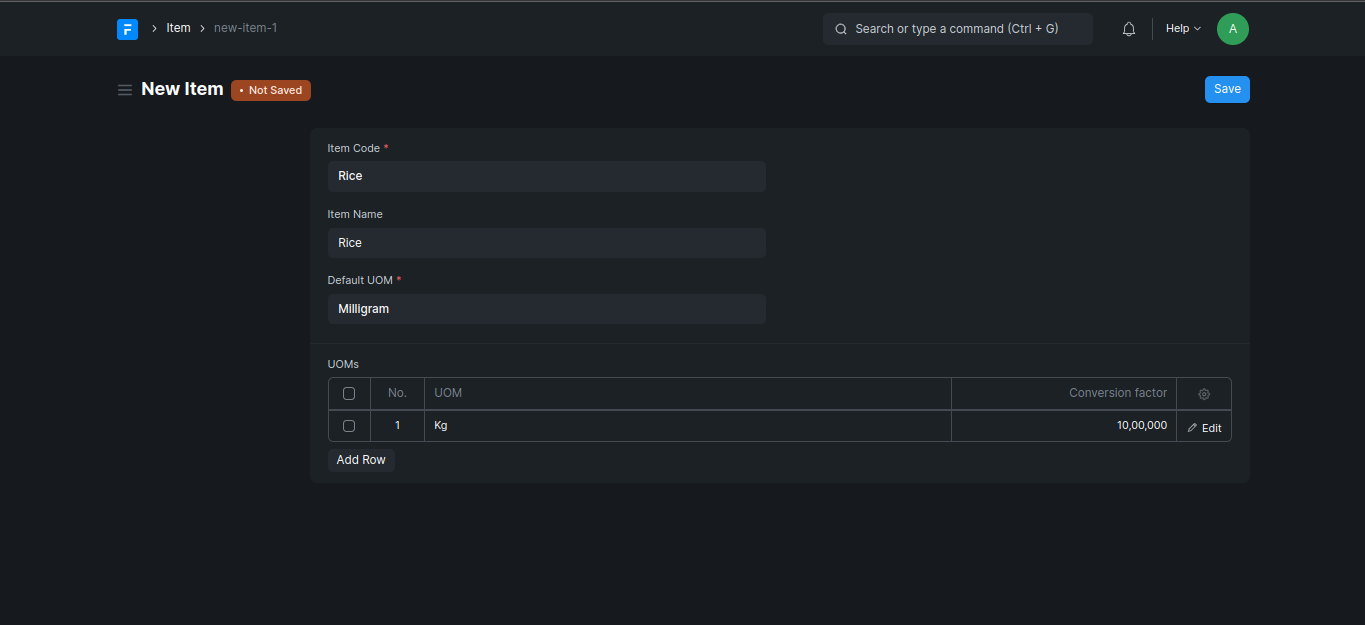Select all rows with header checkbox
The image size is (1365, 625).
349,394
